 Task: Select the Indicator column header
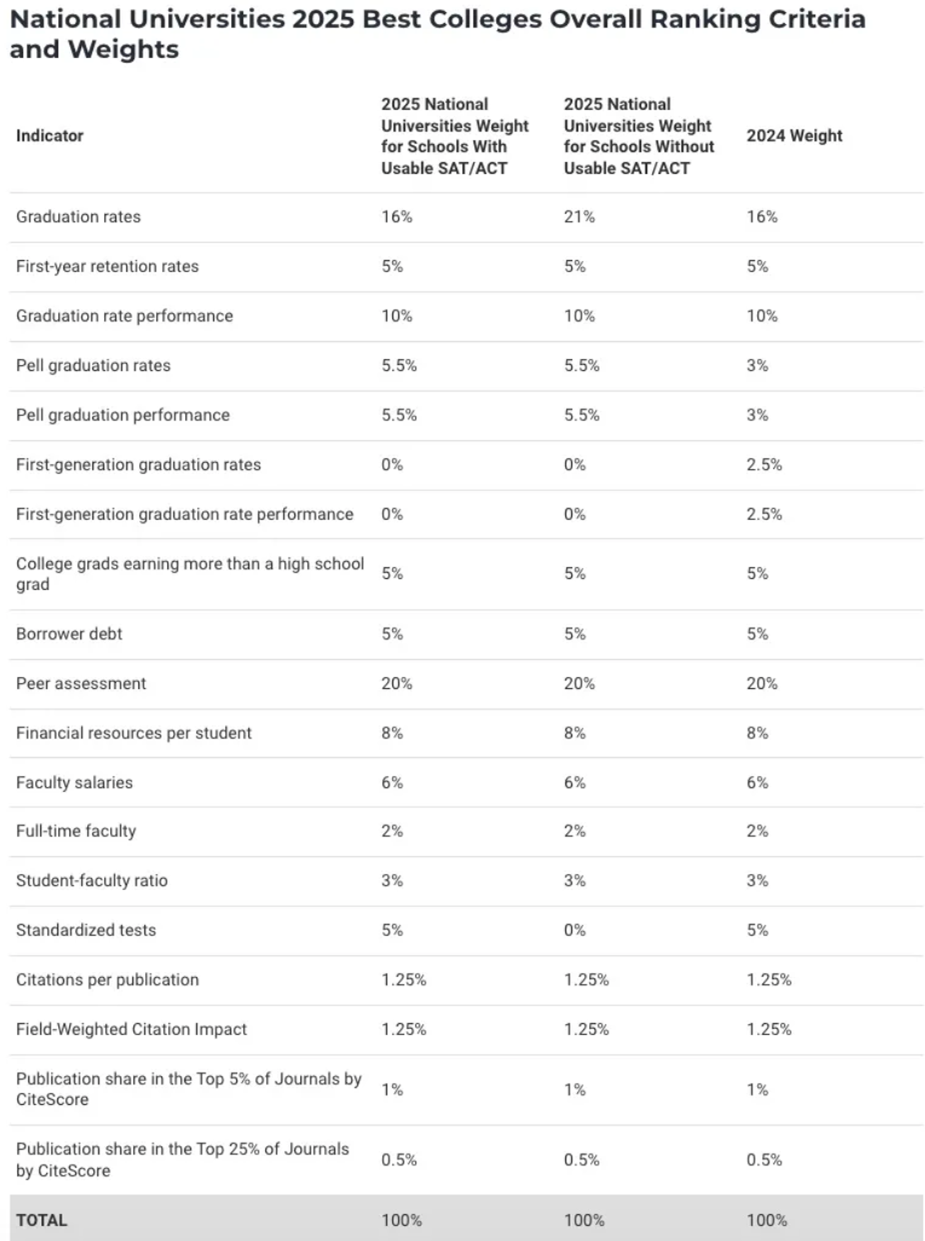click(x=50, y=136)
